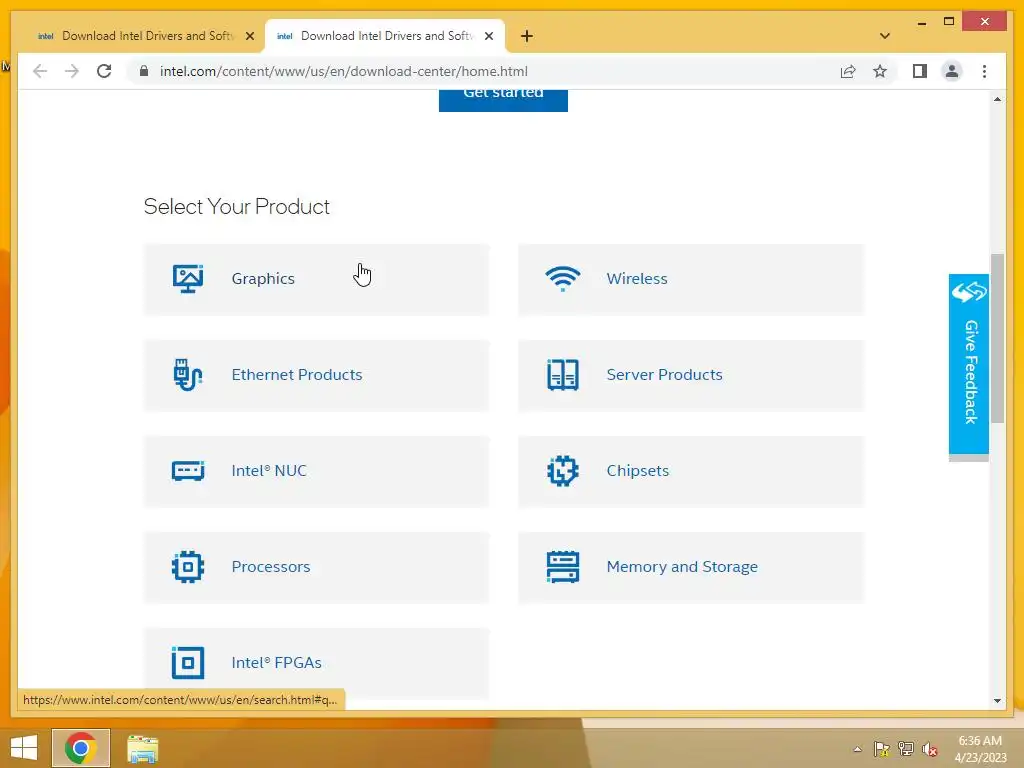This screenshot has height=768, width=1024.
Task: Select the Wireless wifi icon
Action: click(562, 279)
